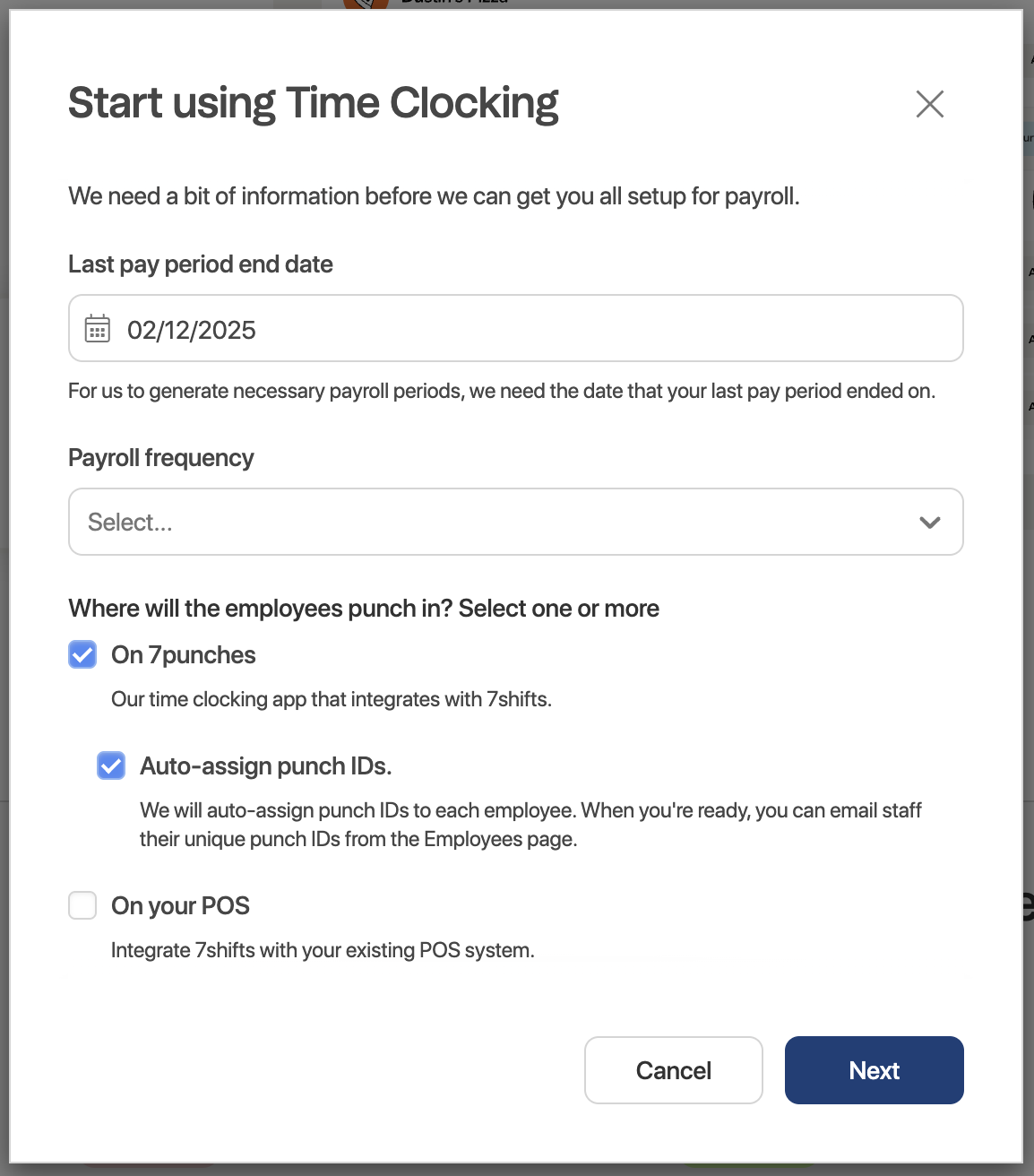Click the 'Start using Time Clocking' heading
Image resolution: width=1034 pixels, height=1176 pixels.
click(314, 103)
